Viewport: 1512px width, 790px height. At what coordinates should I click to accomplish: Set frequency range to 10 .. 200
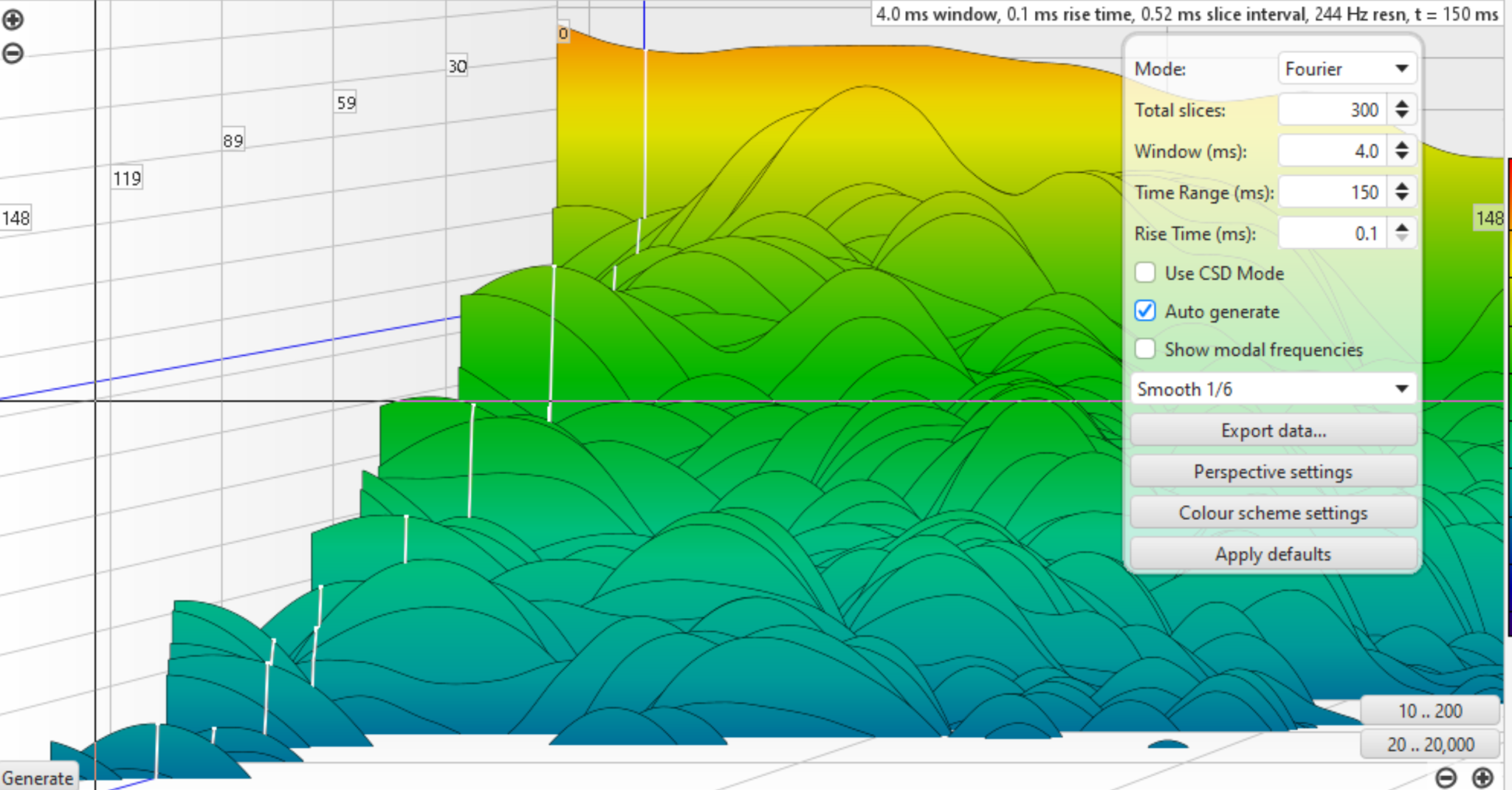point(1430,711)
